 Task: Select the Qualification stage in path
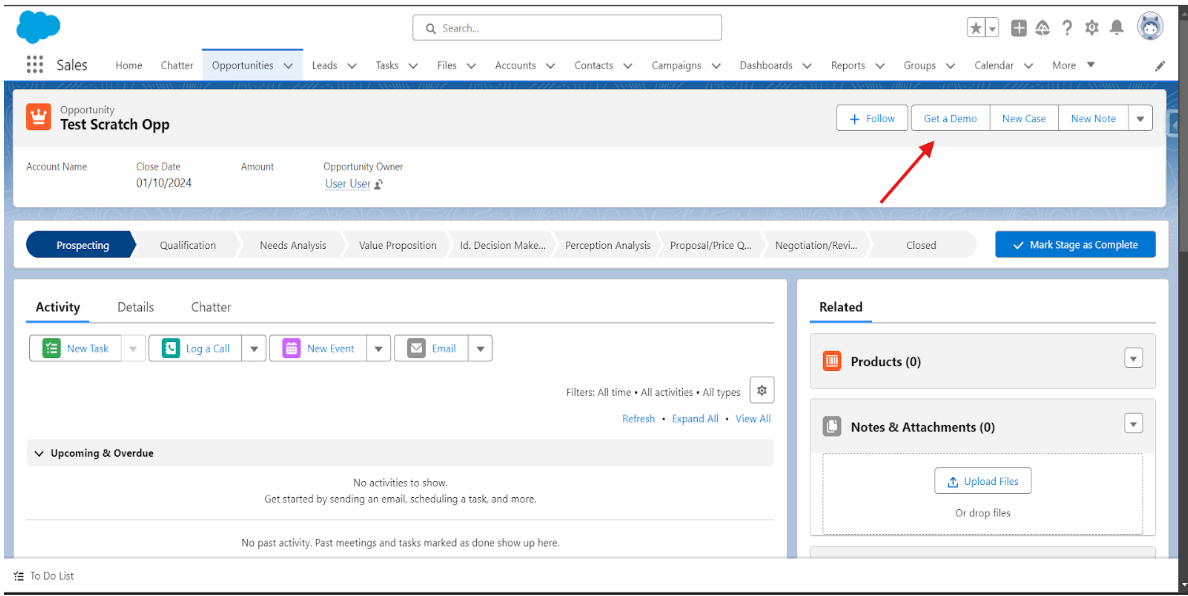pyautogui.click(x=188, y=245)
